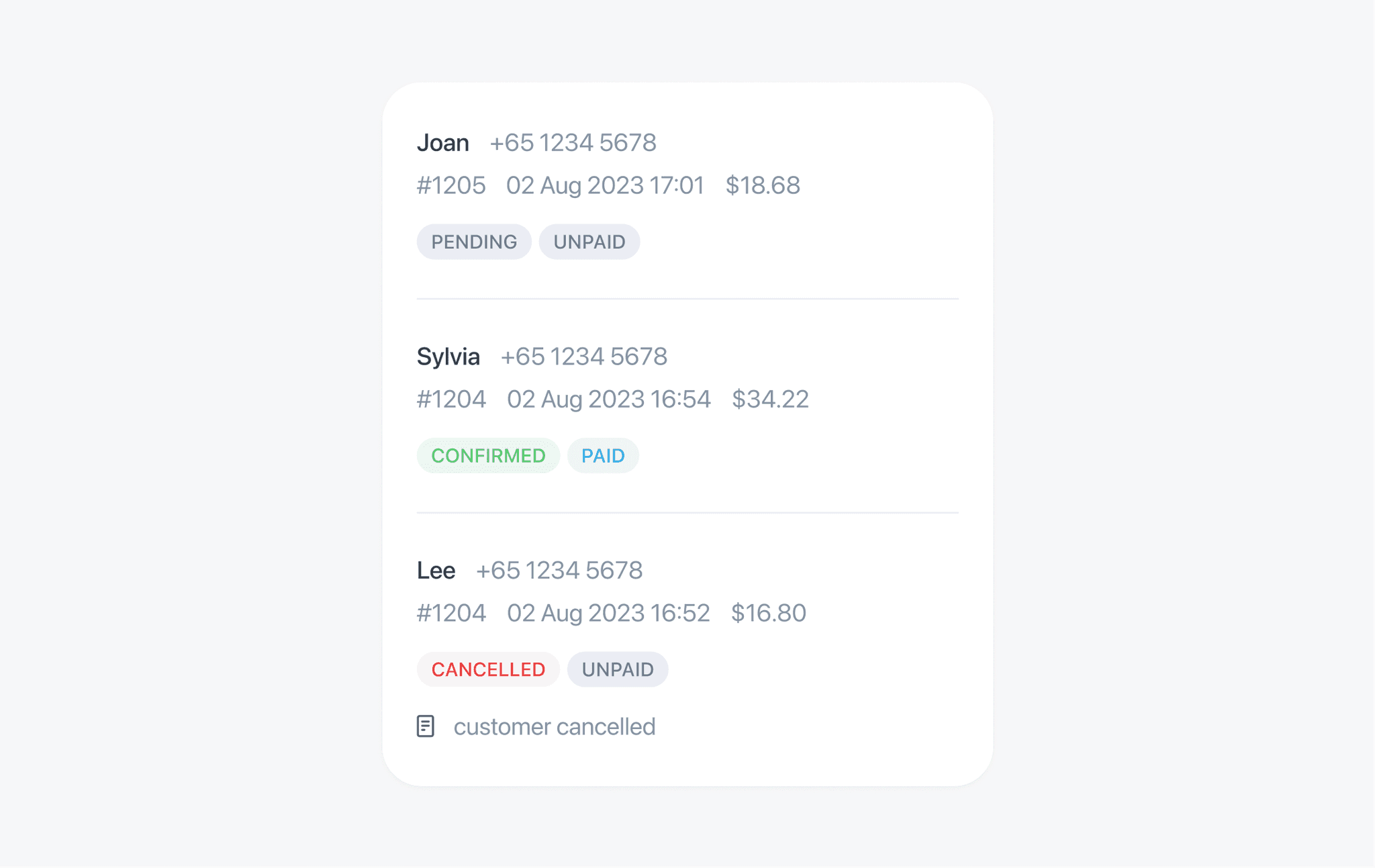Click the $16.80 amount on Lee's order

(768, 612)
